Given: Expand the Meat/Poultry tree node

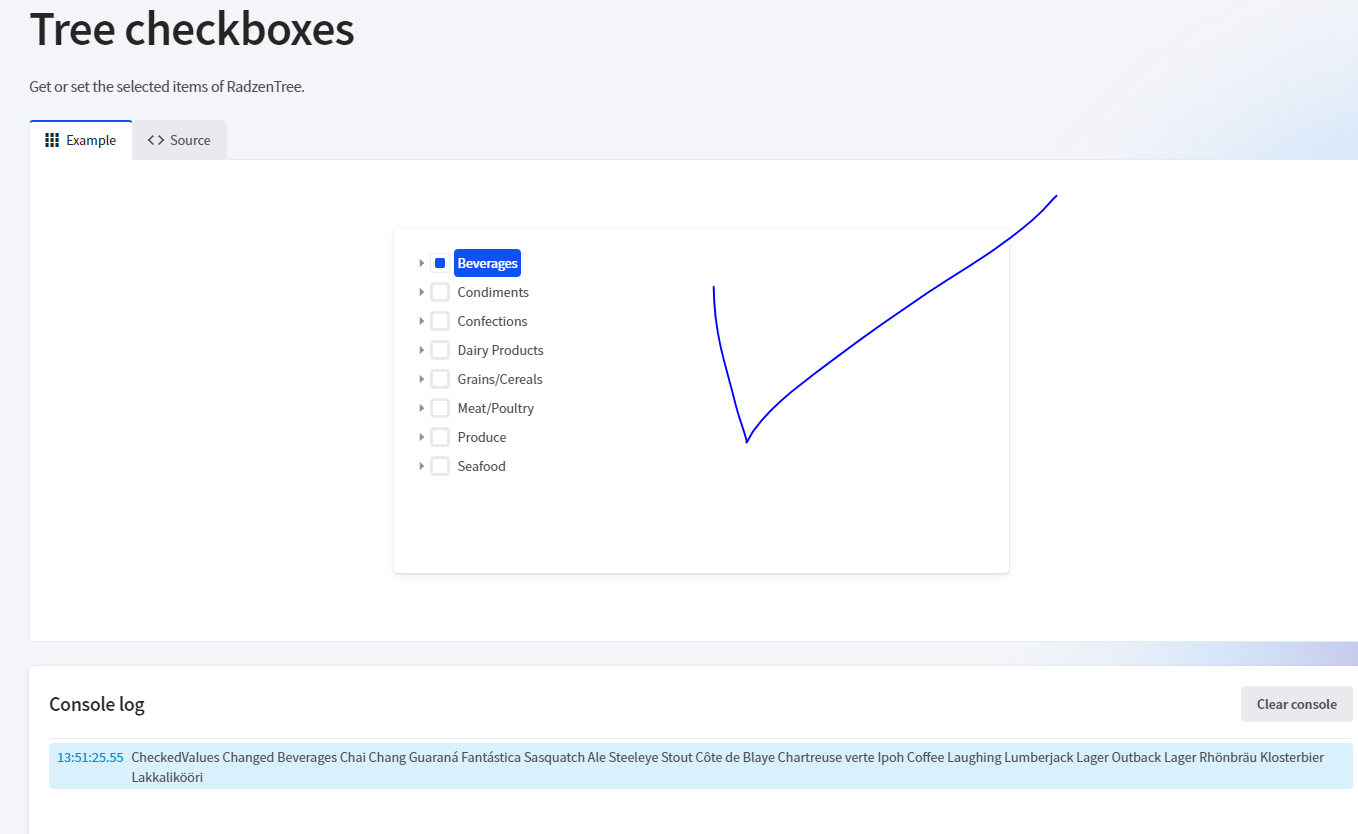Looking at the screenshot, I should [421, 408].
